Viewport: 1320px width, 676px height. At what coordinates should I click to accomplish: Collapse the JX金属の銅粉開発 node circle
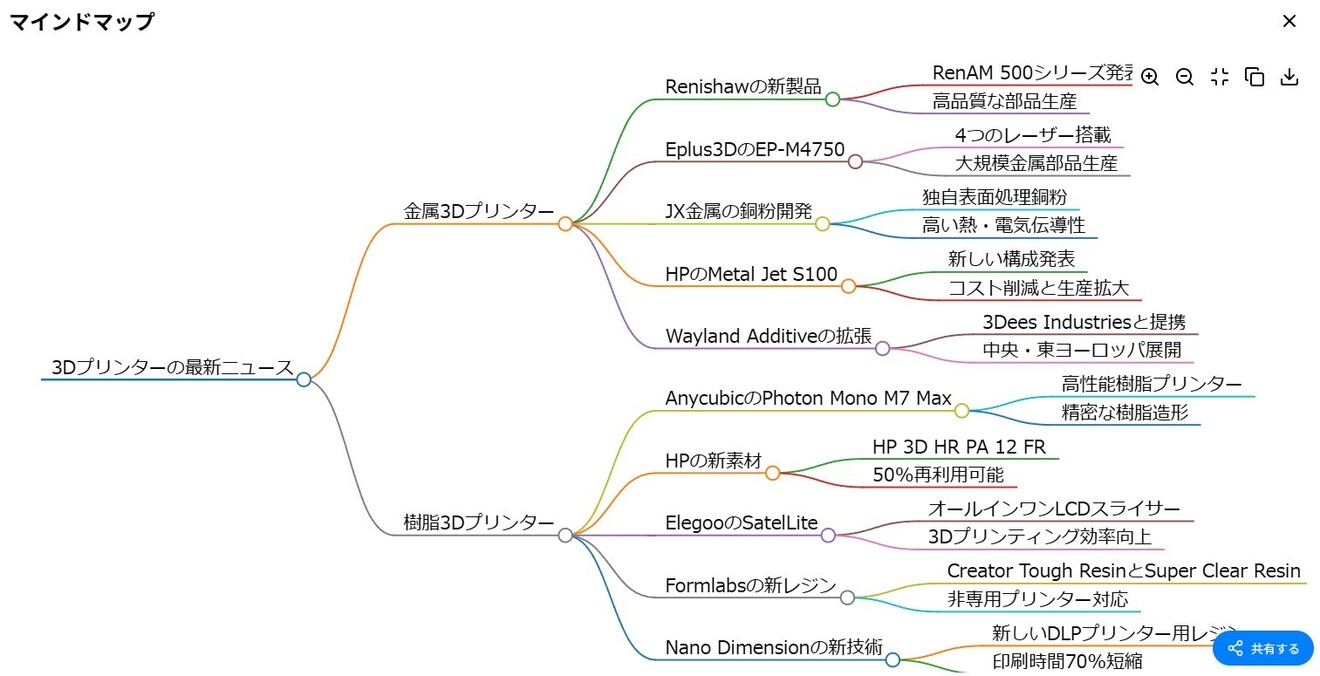822,224
